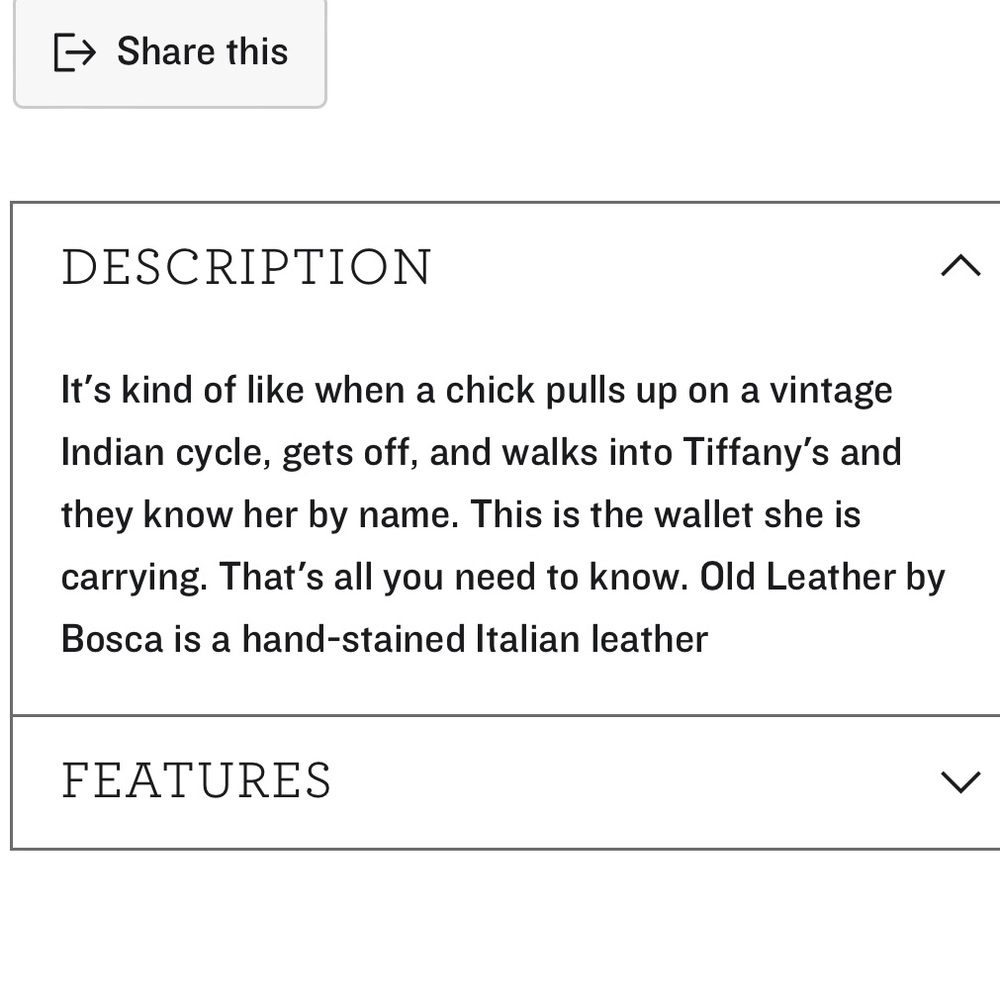Viewport: 1000px width, 1000px height.
Task: Click "Italian leather" at the paragraph end
Action: 592,639
